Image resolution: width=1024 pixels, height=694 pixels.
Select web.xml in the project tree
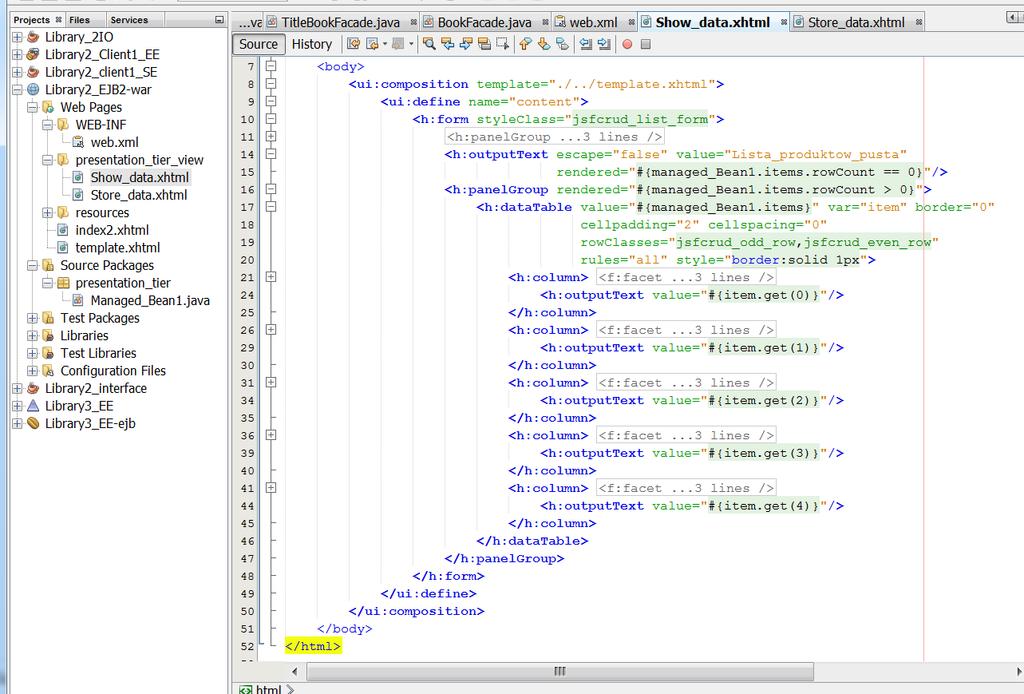click(114, 142)
